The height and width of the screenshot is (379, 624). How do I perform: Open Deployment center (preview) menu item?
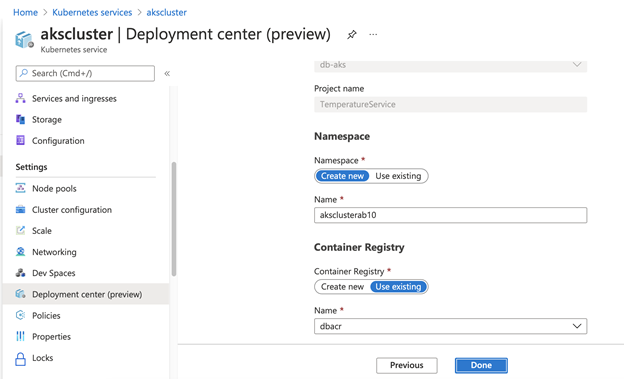[x=86, y=294]
